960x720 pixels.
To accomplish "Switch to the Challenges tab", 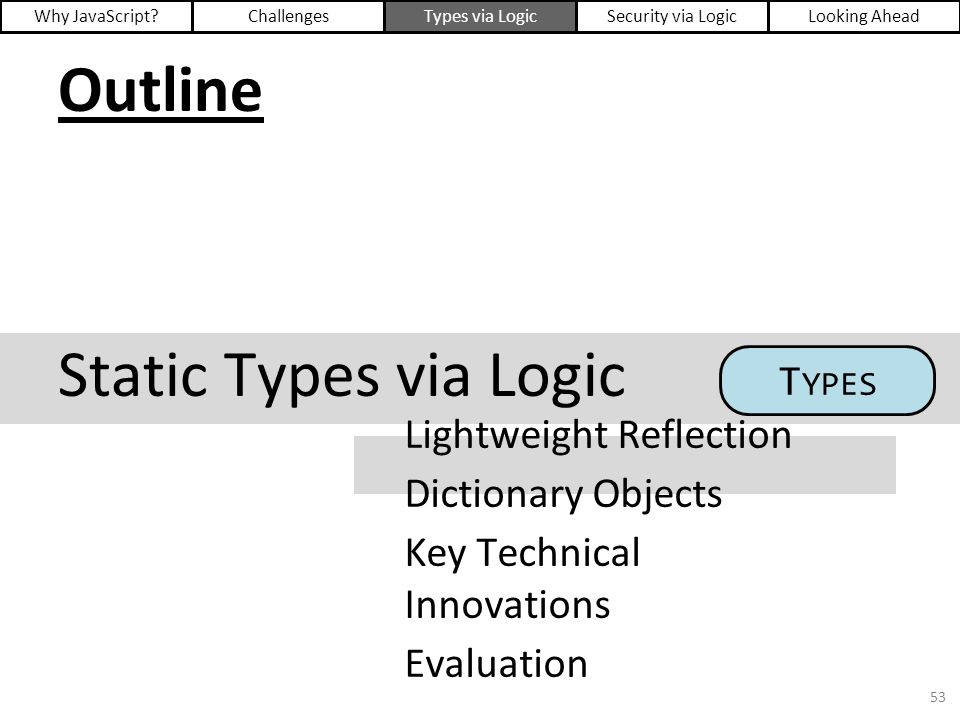I will (288, 16).
